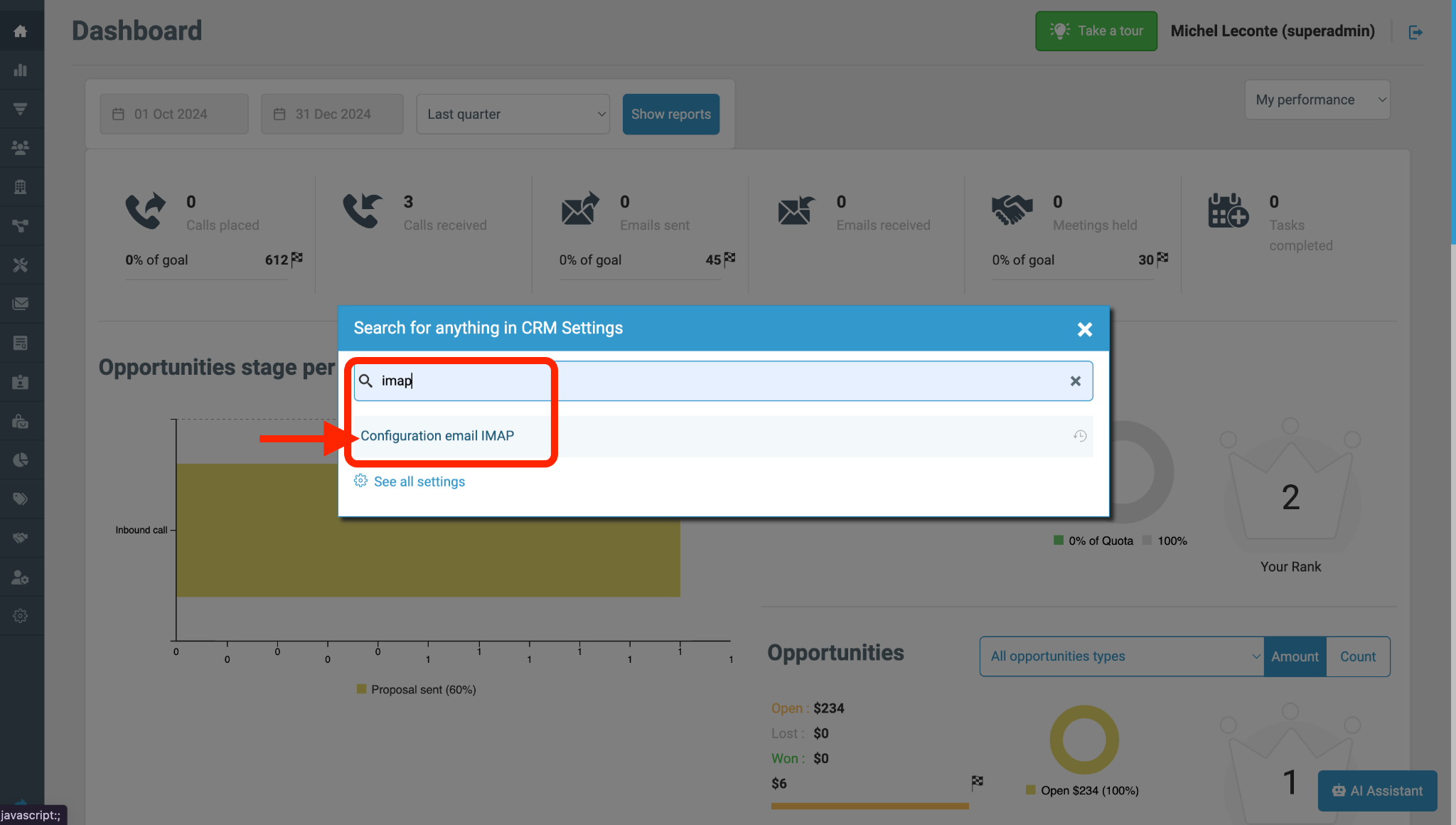Open the companies building sidebar icon
1456x825 pixels.
point(21,187)
